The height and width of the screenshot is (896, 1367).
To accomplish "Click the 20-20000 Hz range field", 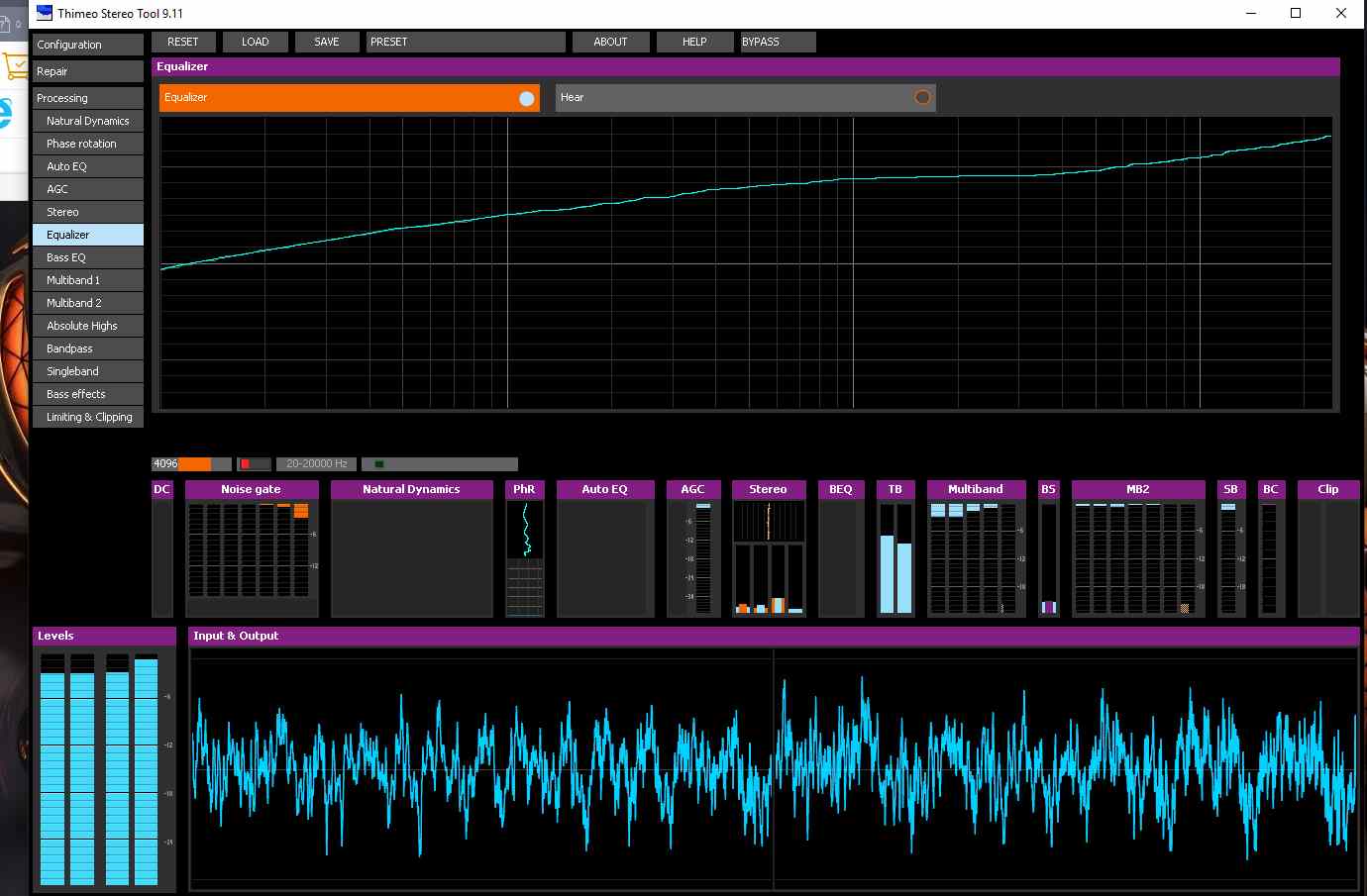I will pos(316,463).
